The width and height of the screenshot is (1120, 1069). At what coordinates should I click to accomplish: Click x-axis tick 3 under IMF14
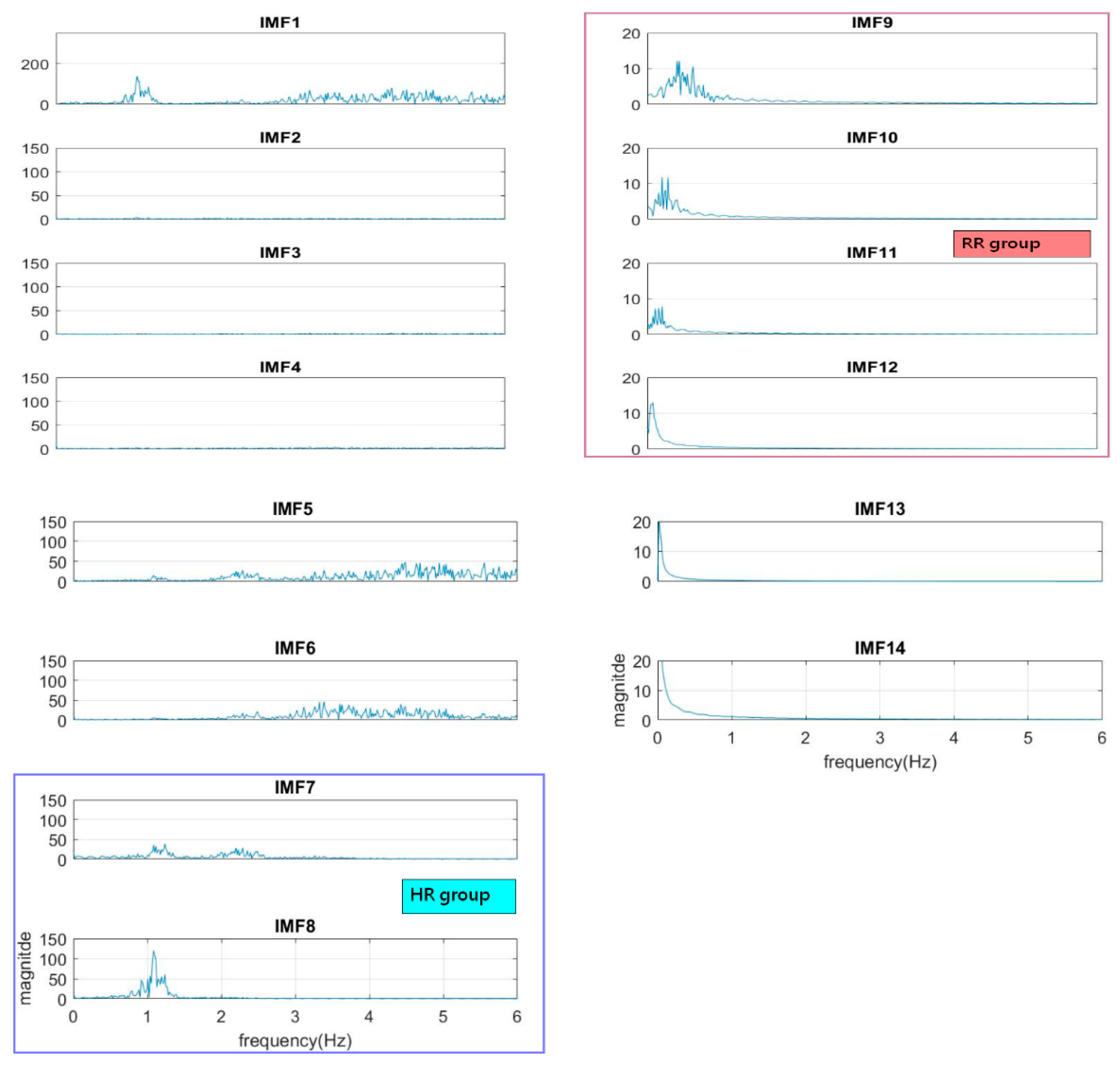(880, 738)
